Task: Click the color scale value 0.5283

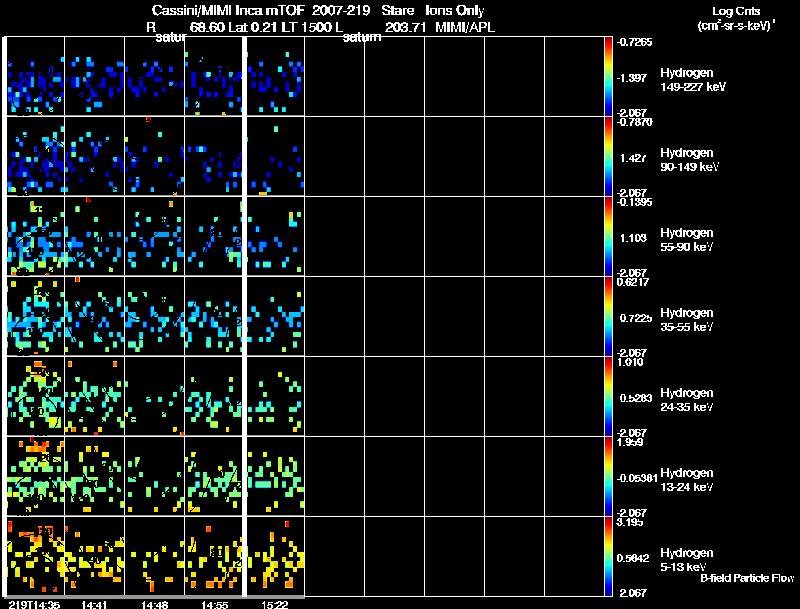Action: (x=636, y=398)
